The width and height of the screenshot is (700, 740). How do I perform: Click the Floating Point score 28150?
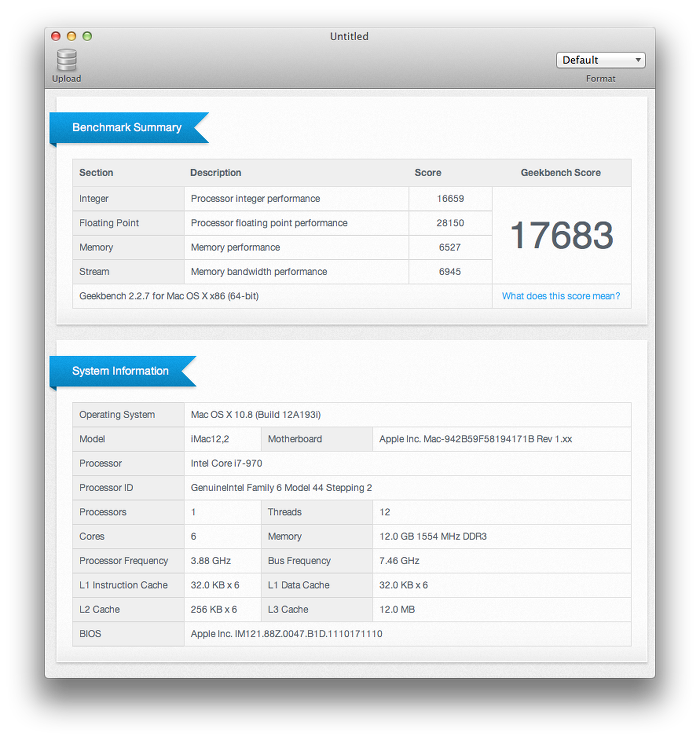click(x=450, y=223)
